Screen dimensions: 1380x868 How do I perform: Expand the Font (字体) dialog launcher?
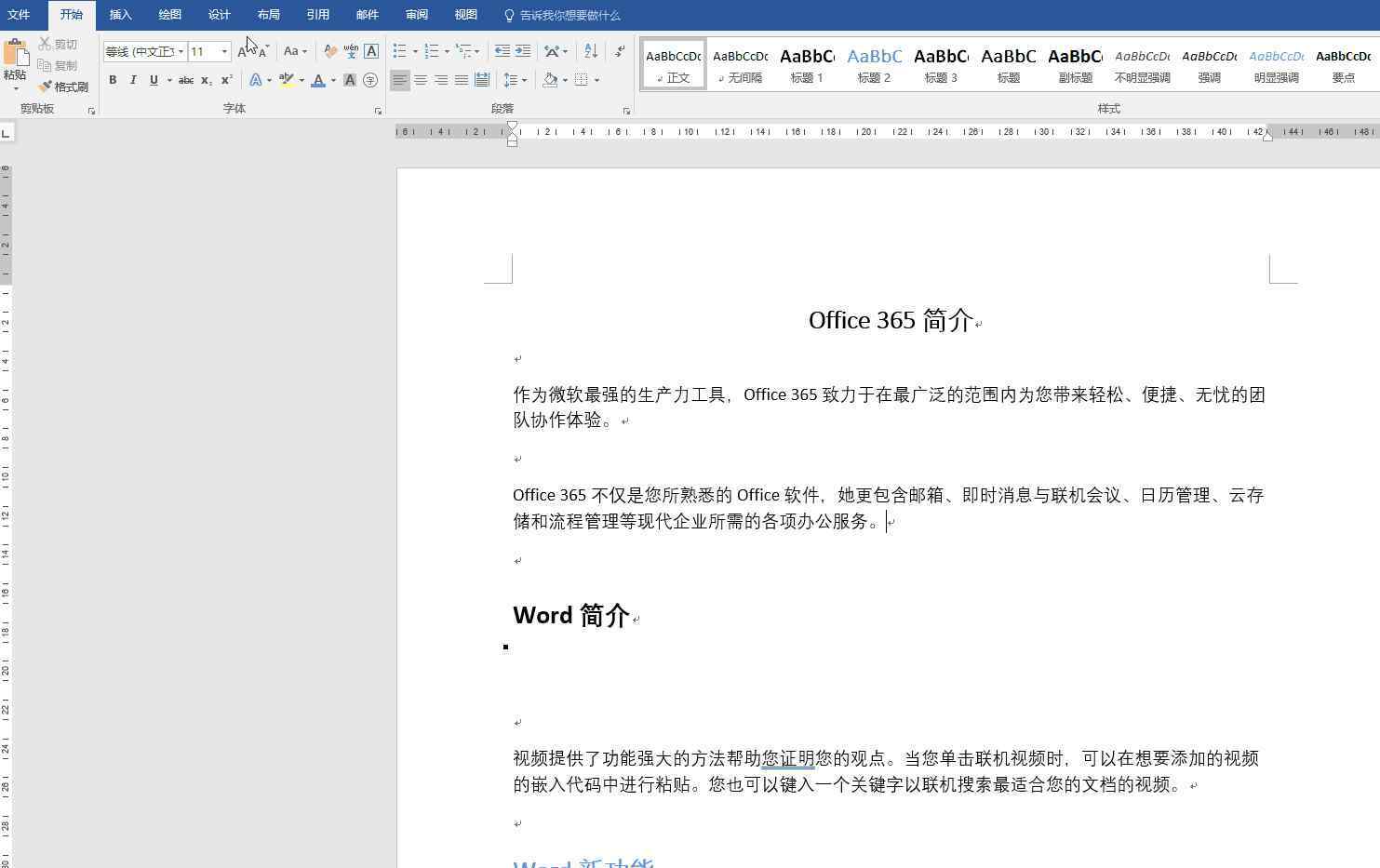(x=378, y=111)
